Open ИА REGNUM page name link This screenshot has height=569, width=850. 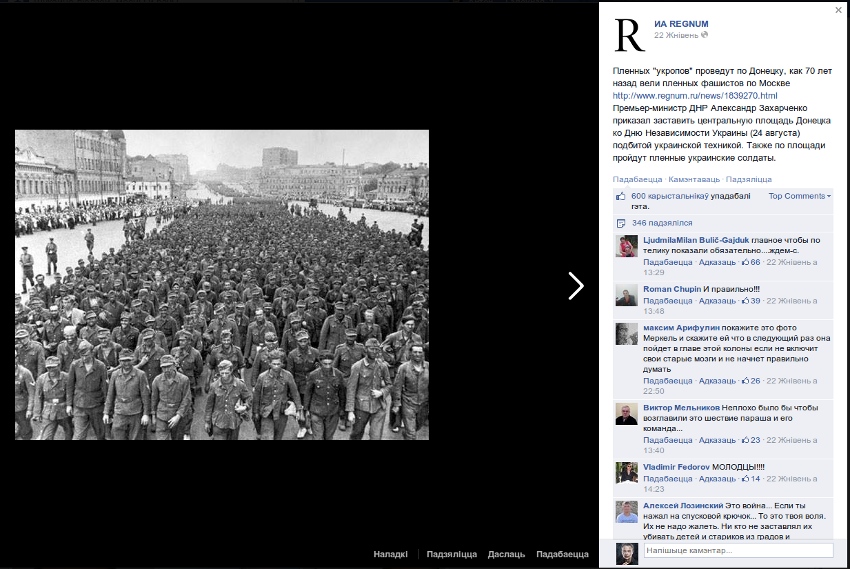[679, 22]
